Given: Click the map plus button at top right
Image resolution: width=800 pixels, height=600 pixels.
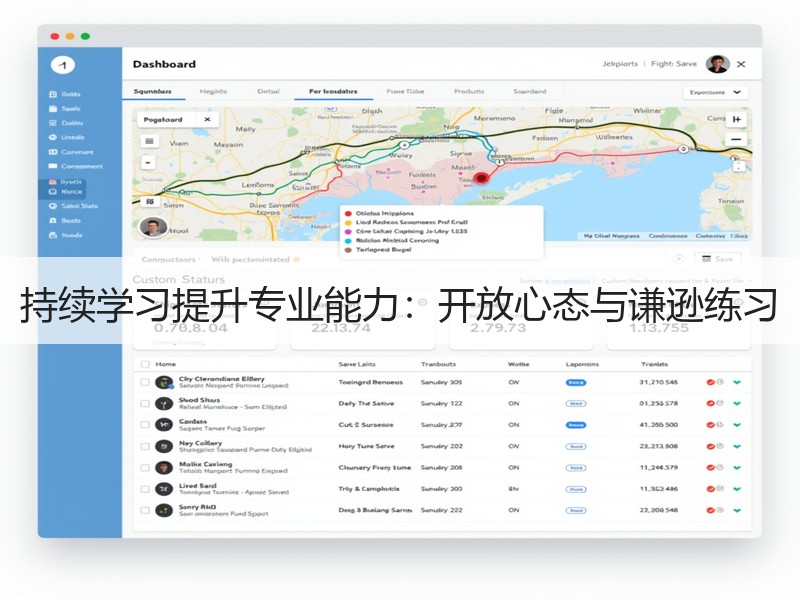Looking at the screenshot, I should pyautogui.click(x=736, y=119).
